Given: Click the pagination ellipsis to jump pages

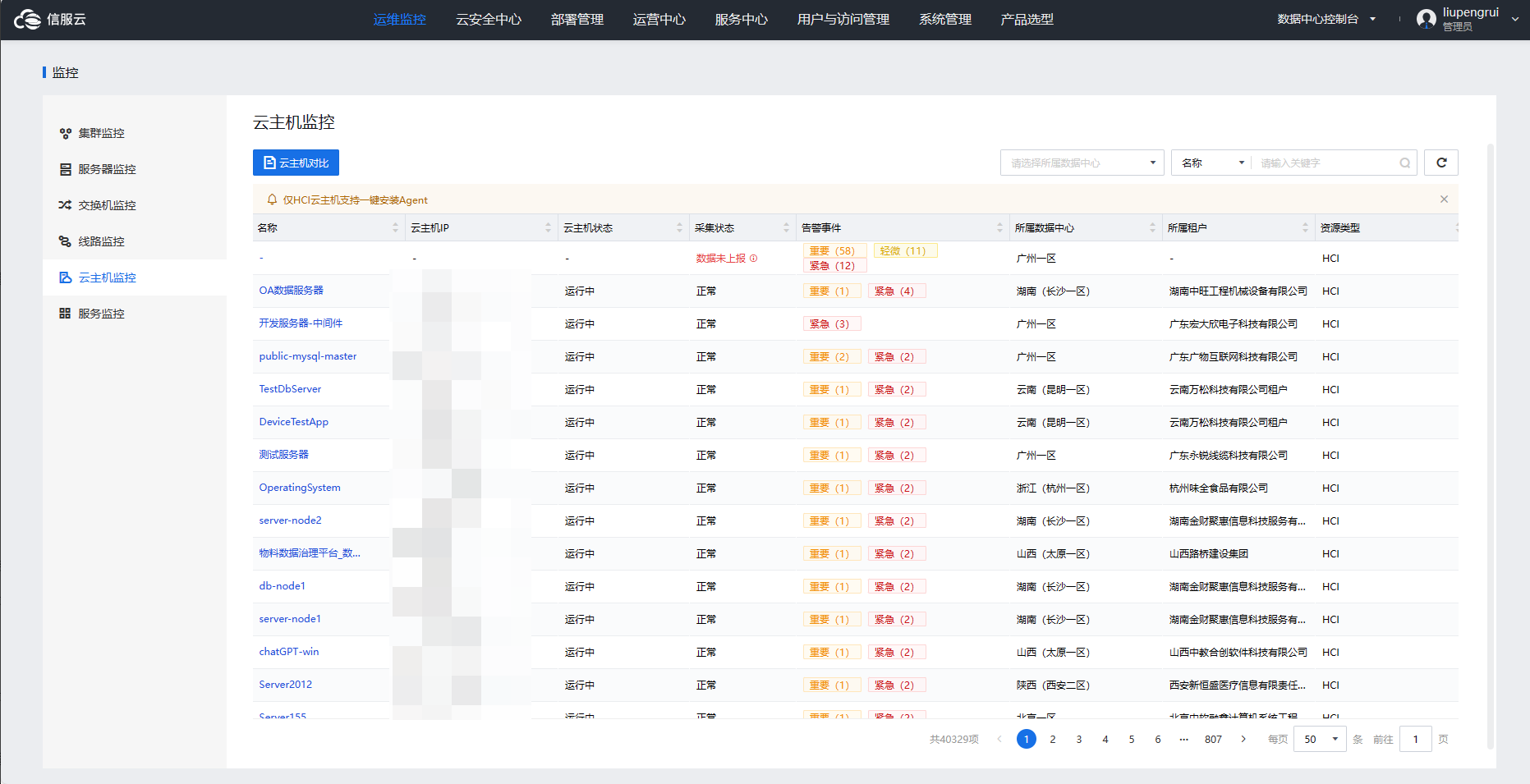Looking at the screenshot, I should point(1183,739).
